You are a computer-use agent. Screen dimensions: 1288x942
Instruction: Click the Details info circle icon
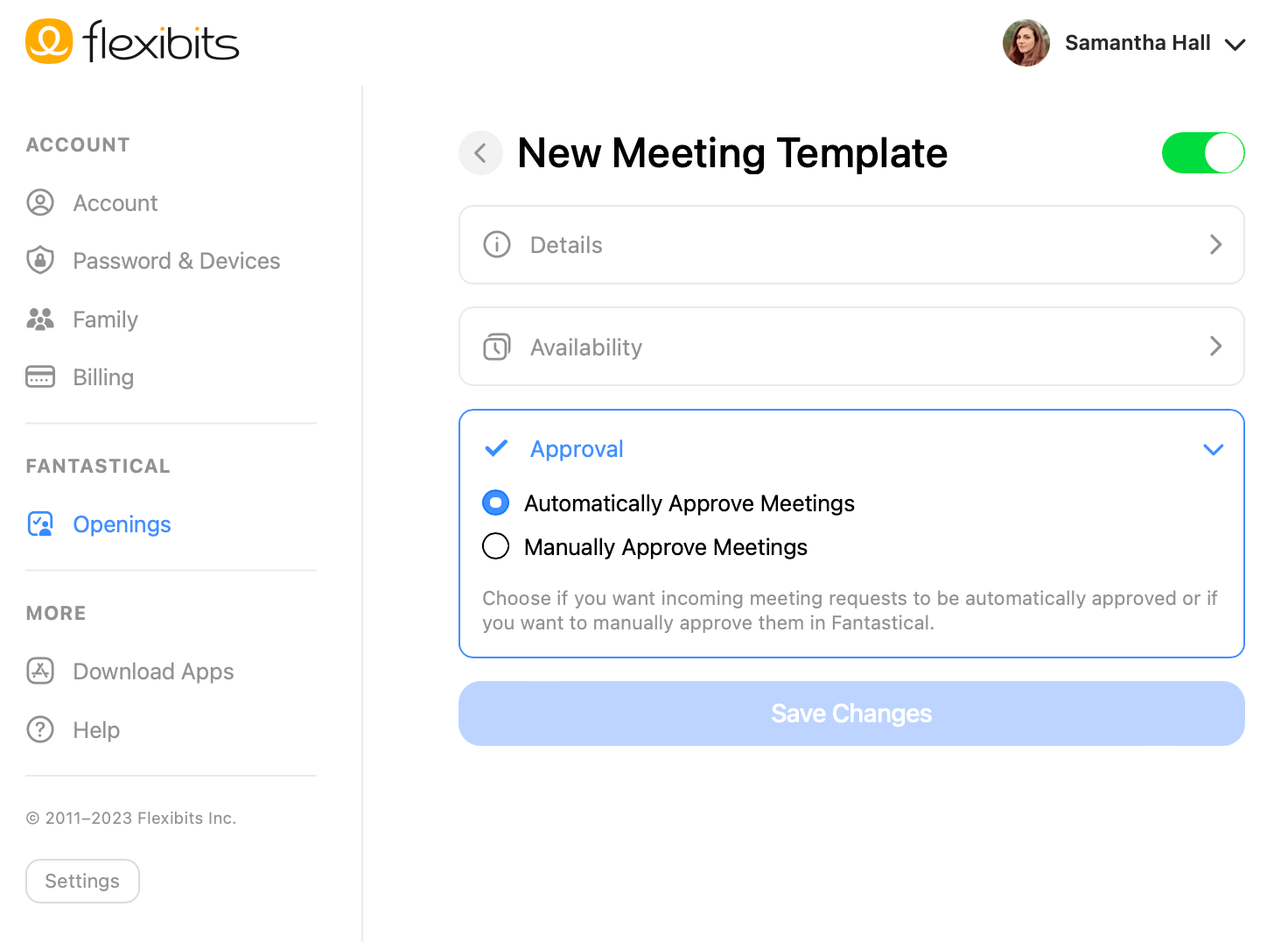497,244
